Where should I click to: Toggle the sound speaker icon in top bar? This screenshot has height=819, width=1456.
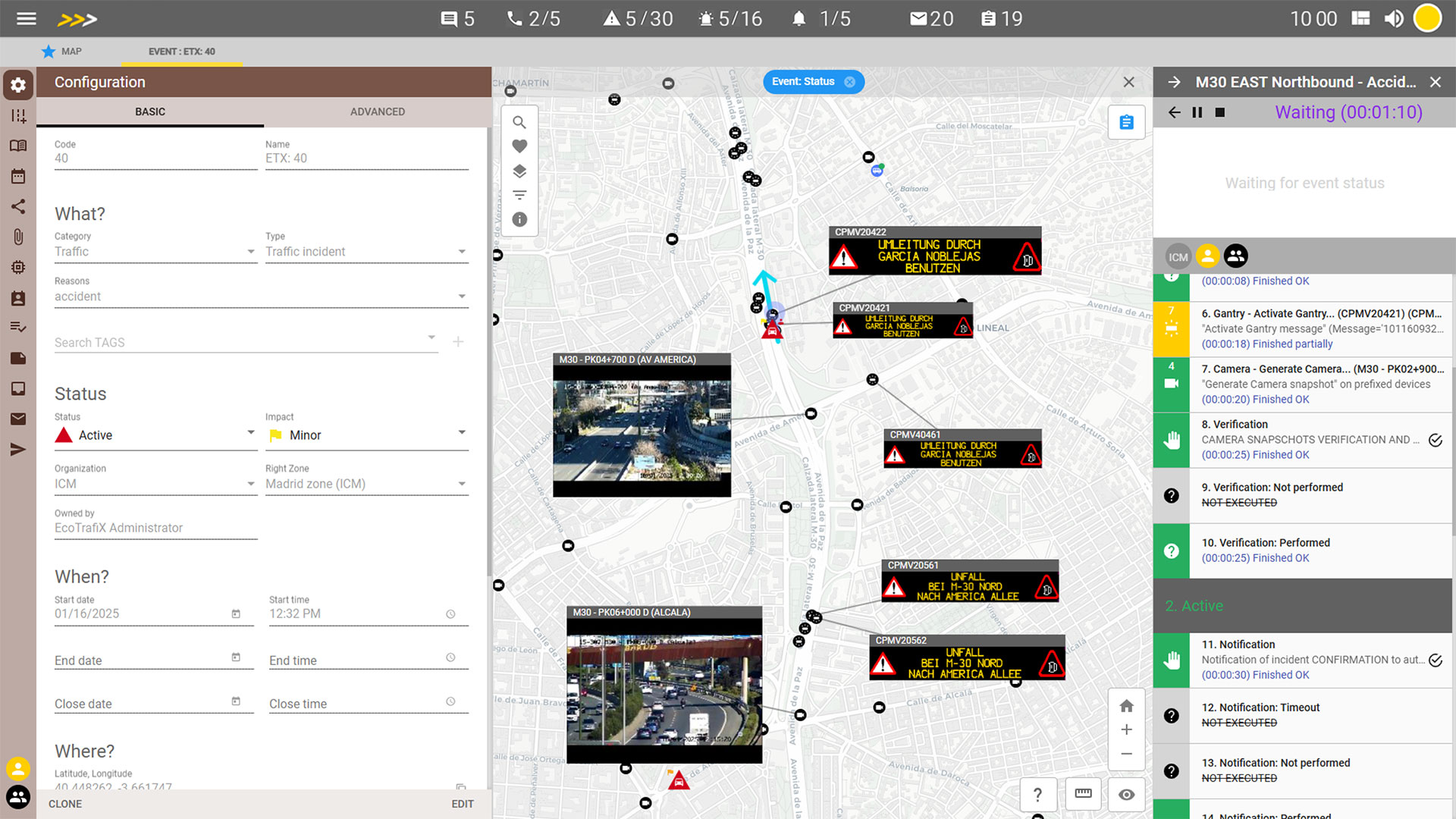(x=1394, y=19)
